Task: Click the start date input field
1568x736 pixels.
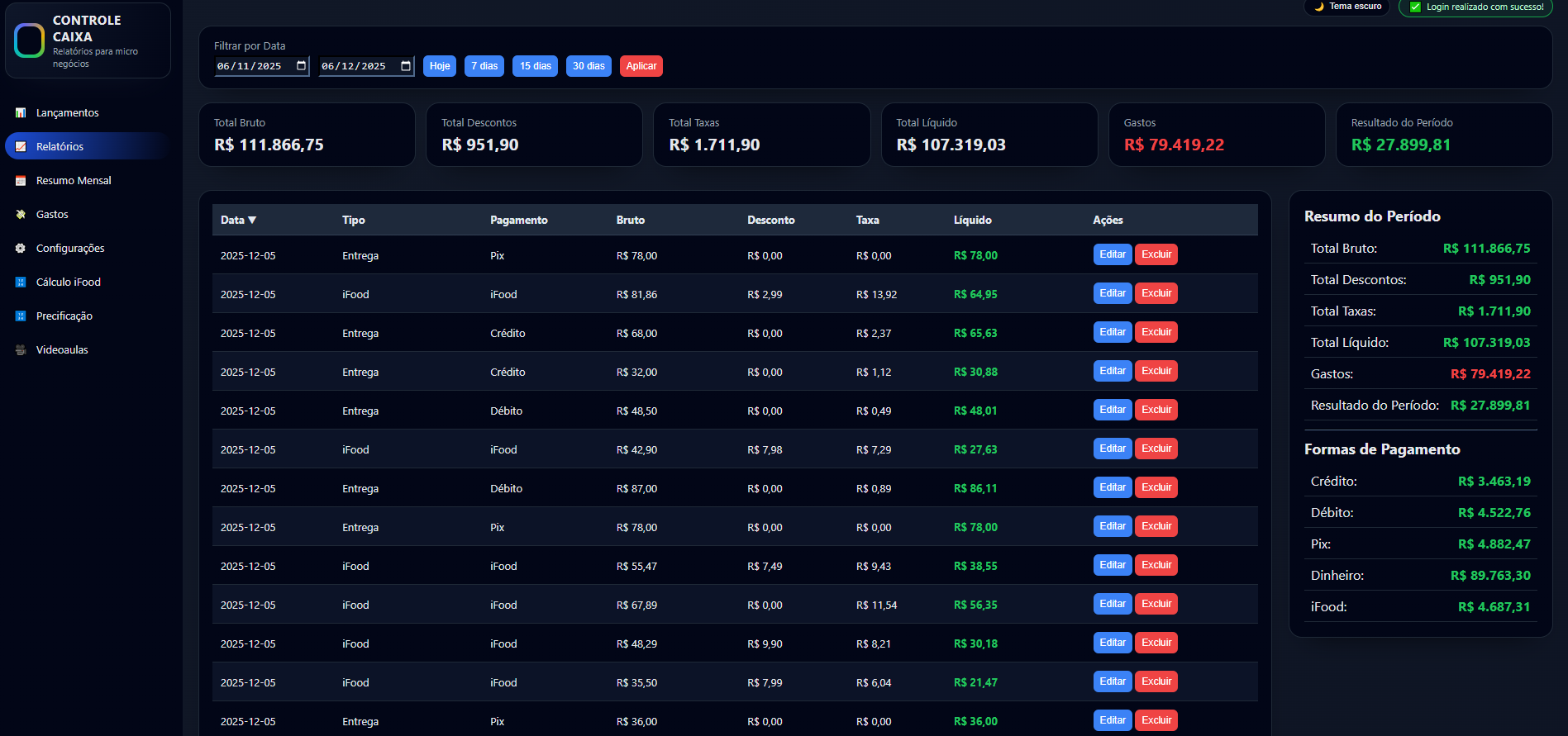Action: pyautogui.click(x=250, y=66)
